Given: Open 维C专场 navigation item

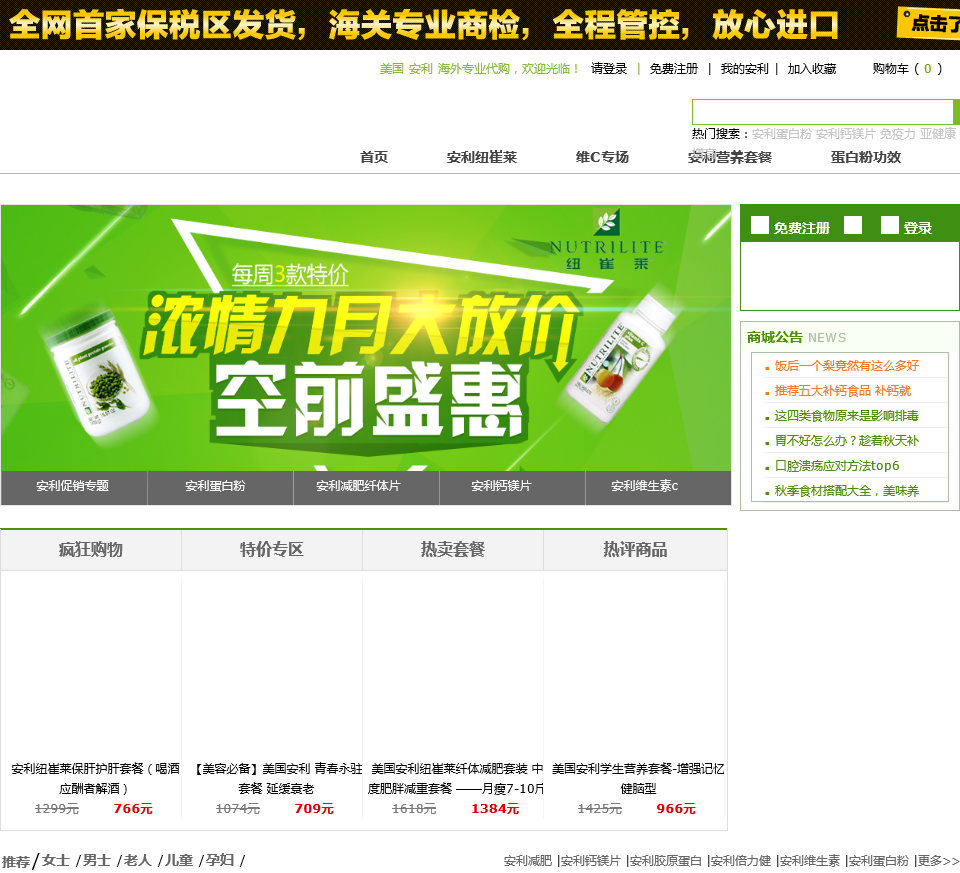Looking at the screenshot, I should pos(602,157).
